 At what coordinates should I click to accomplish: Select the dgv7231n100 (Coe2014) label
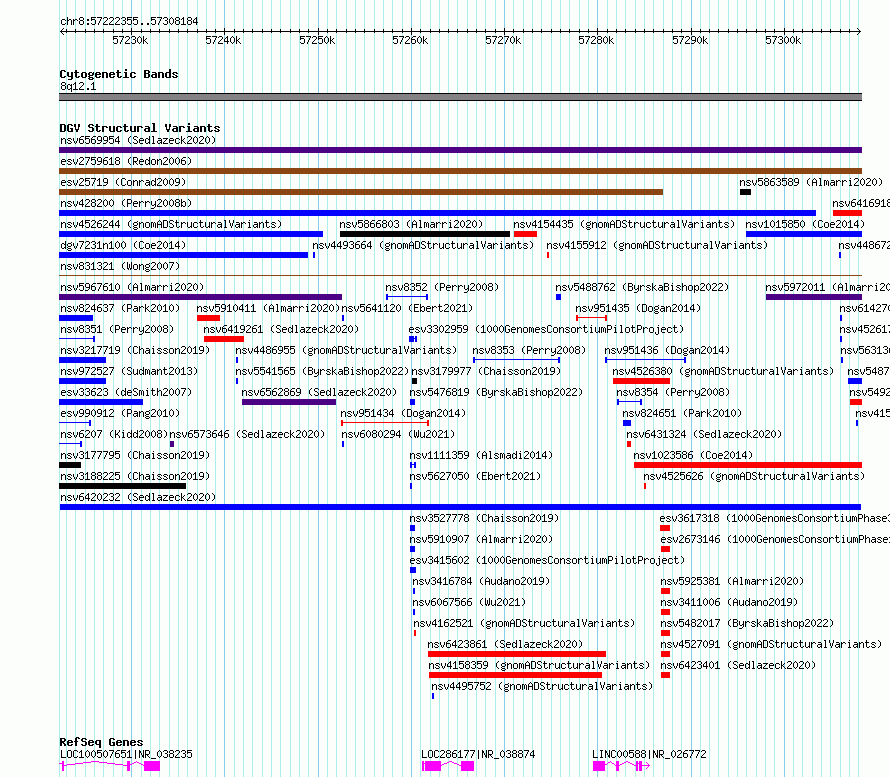(x=123, y=245)
